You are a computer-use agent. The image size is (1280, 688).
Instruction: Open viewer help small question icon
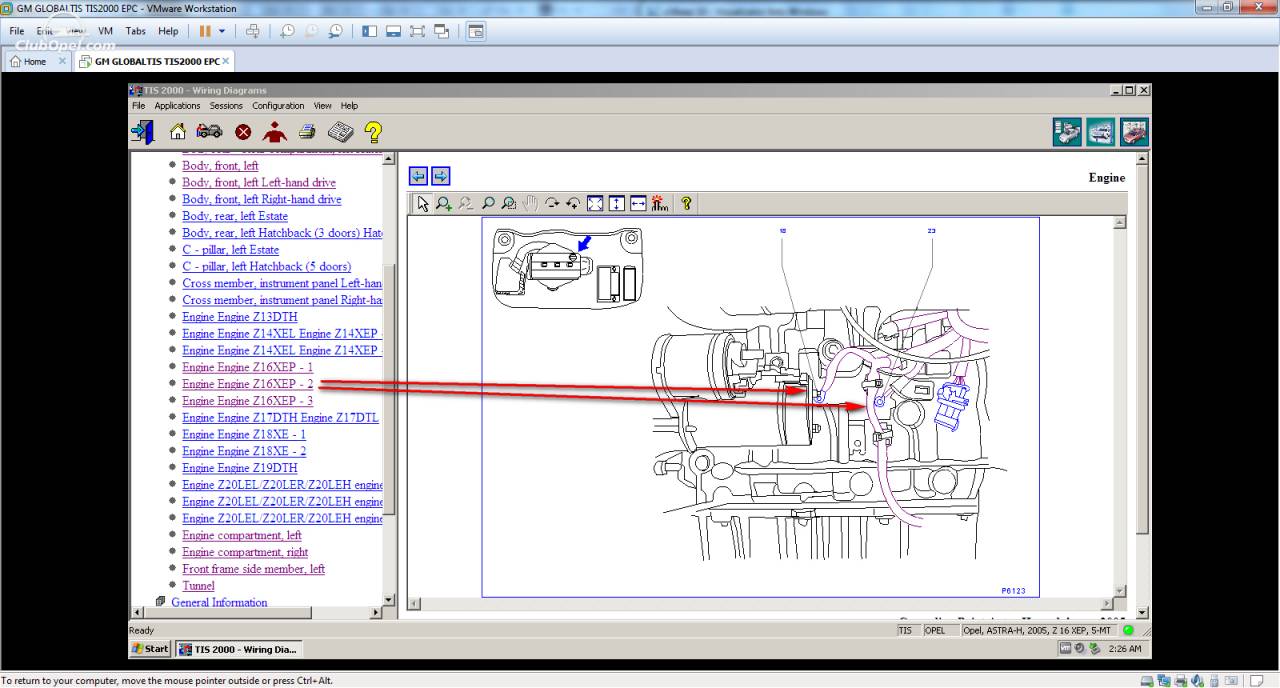(686, 203)
